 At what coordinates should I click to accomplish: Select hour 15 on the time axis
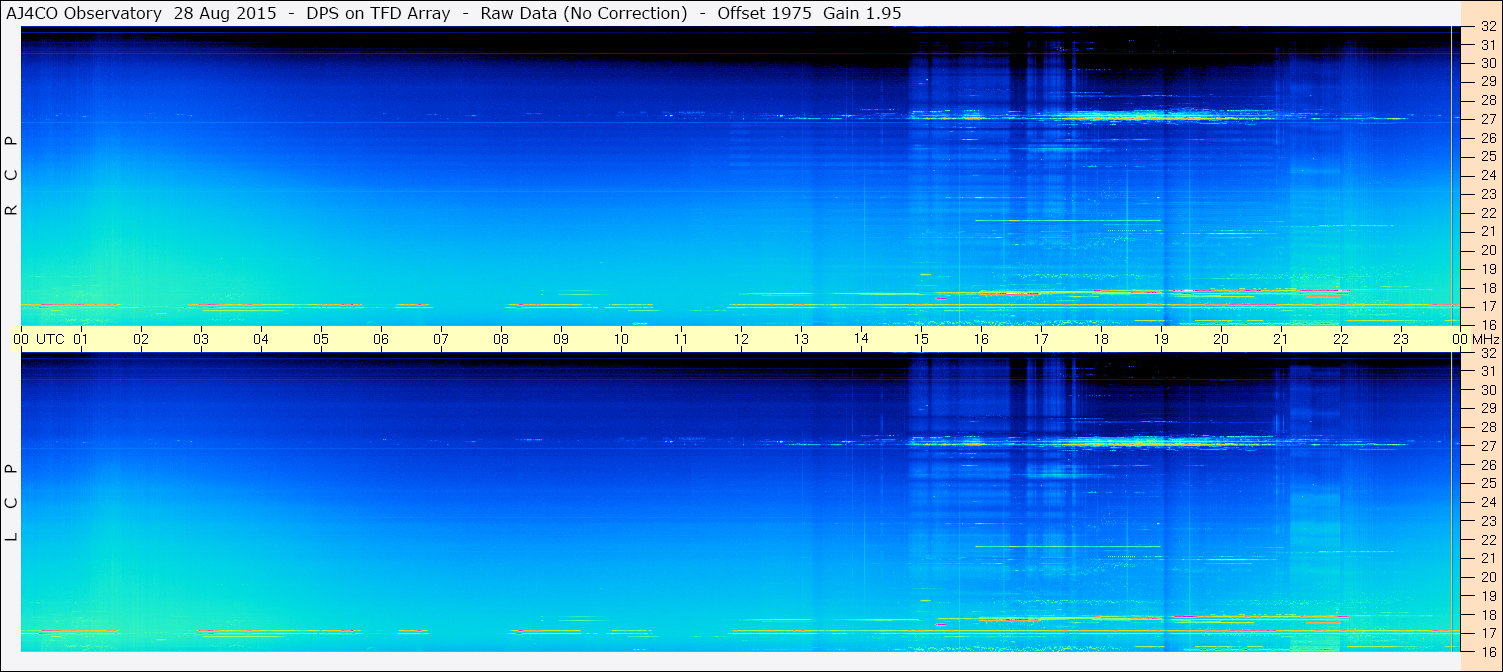(921, 339)
